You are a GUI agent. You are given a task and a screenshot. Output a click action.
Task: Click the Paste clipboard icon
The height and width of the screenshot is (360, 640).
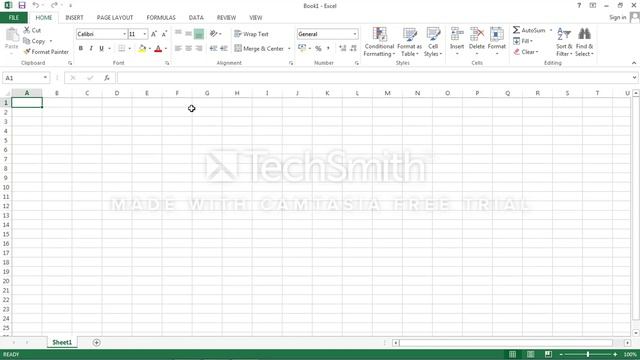click(x=12, y=36)
